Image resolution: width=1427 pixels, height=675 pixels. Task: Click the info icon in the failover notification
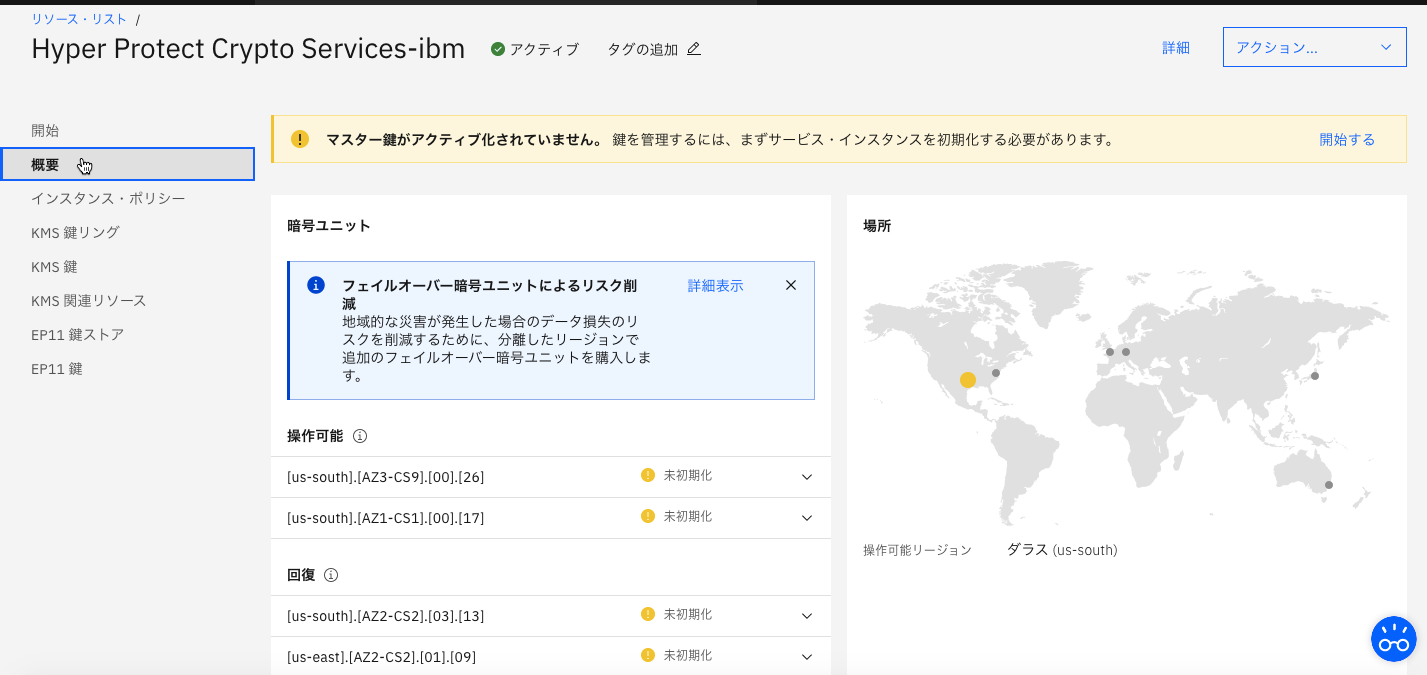[x=317, y=285]
